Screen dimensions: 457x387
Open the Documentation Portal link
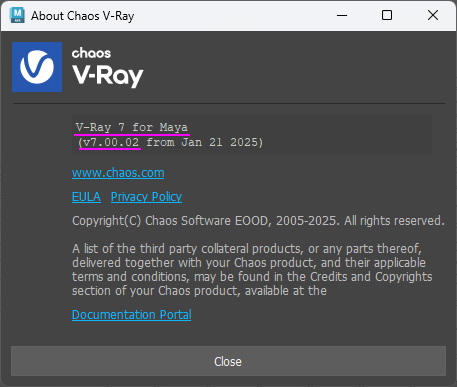(132, 315)
